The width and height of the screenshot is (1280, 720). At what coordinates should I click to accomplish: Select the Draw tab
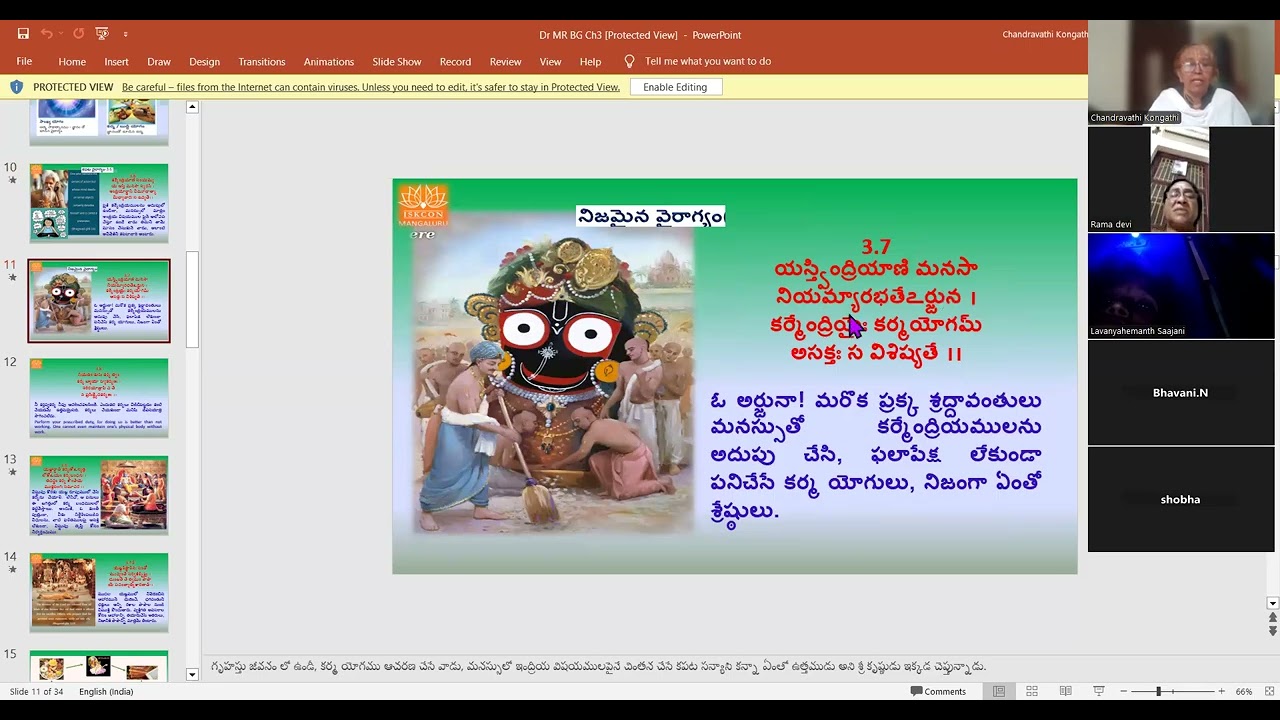click(159, 61)
